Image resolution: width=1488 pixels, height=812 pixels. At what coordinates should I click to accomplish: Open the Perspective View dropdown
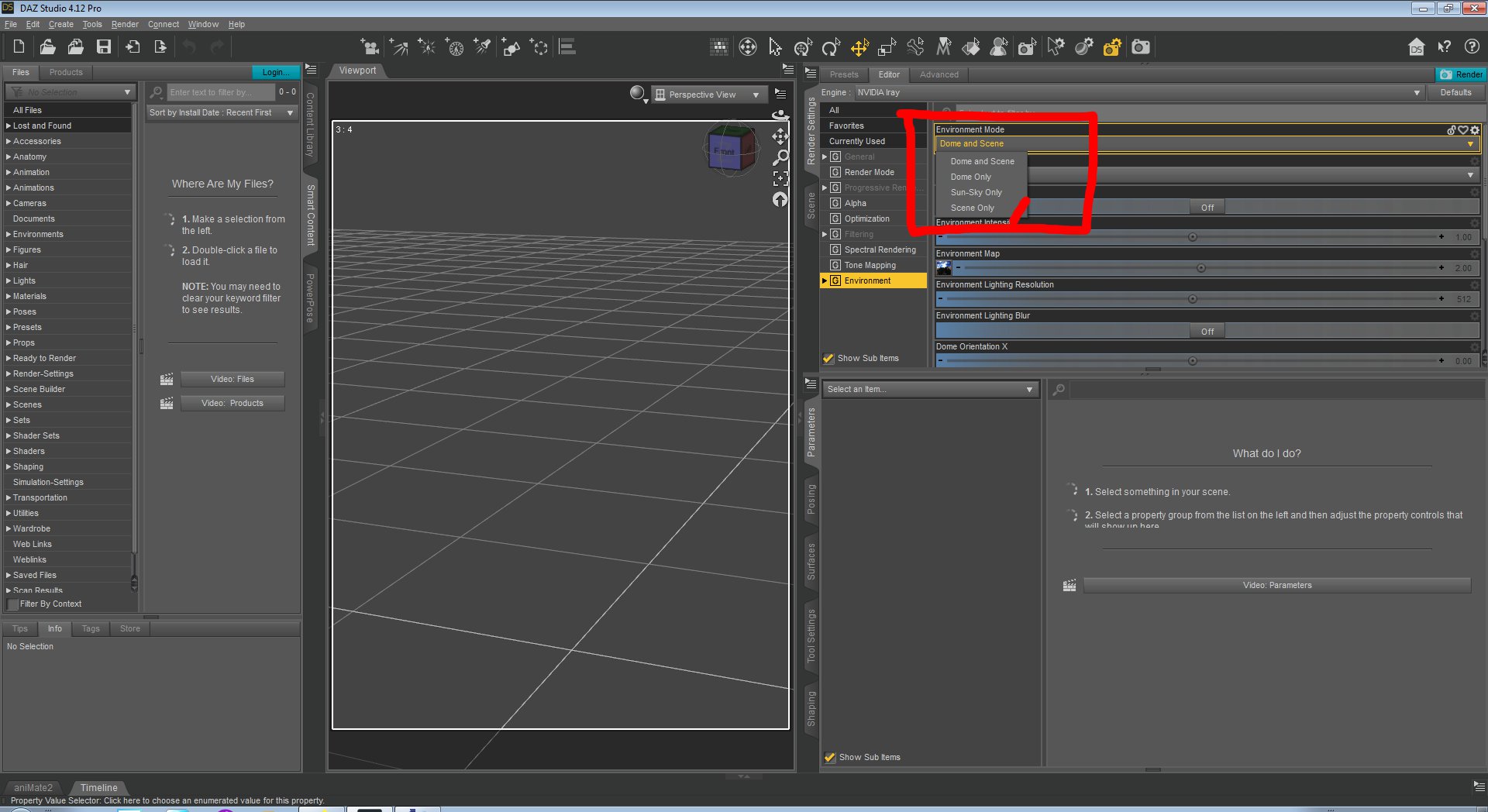708,95
